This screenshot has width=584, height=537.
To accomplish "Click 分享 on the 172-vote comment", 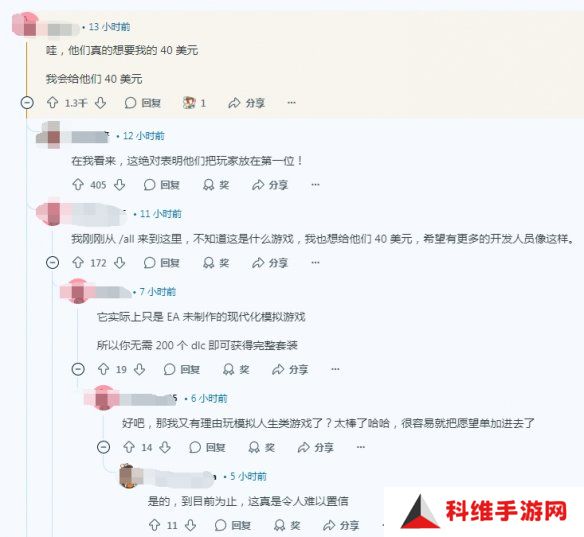I will (x=270, y=263).
